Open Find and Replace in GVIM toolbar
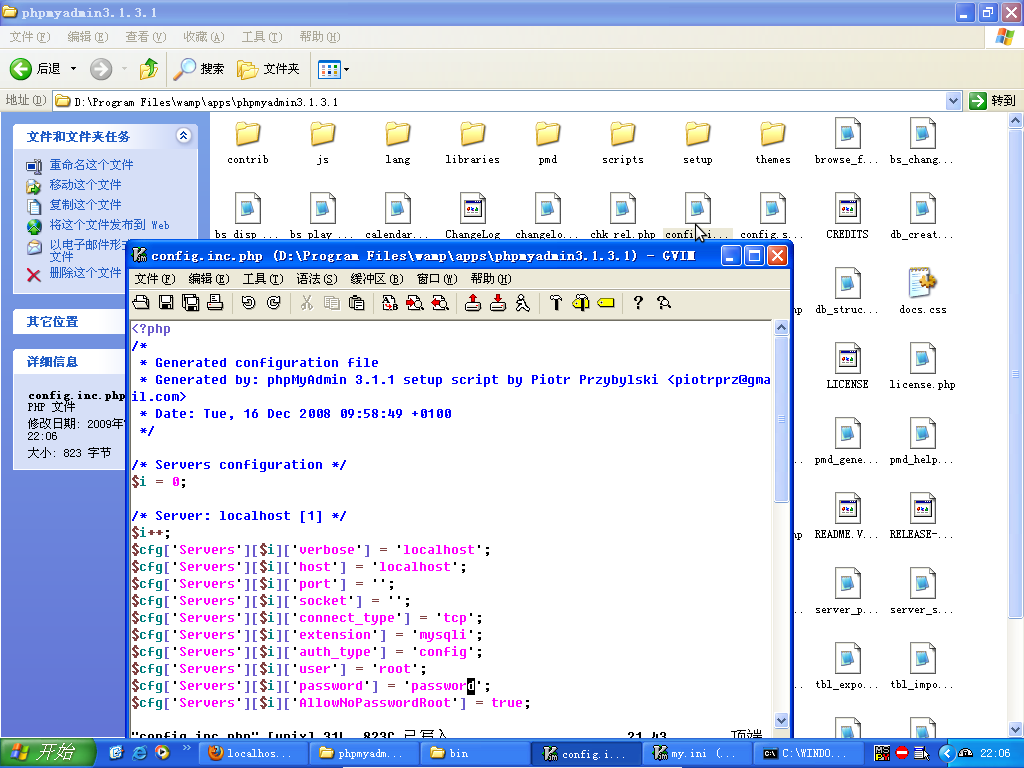Image resolution: width=1024 pixels, height=768 pixels. (x=390, y=302)
